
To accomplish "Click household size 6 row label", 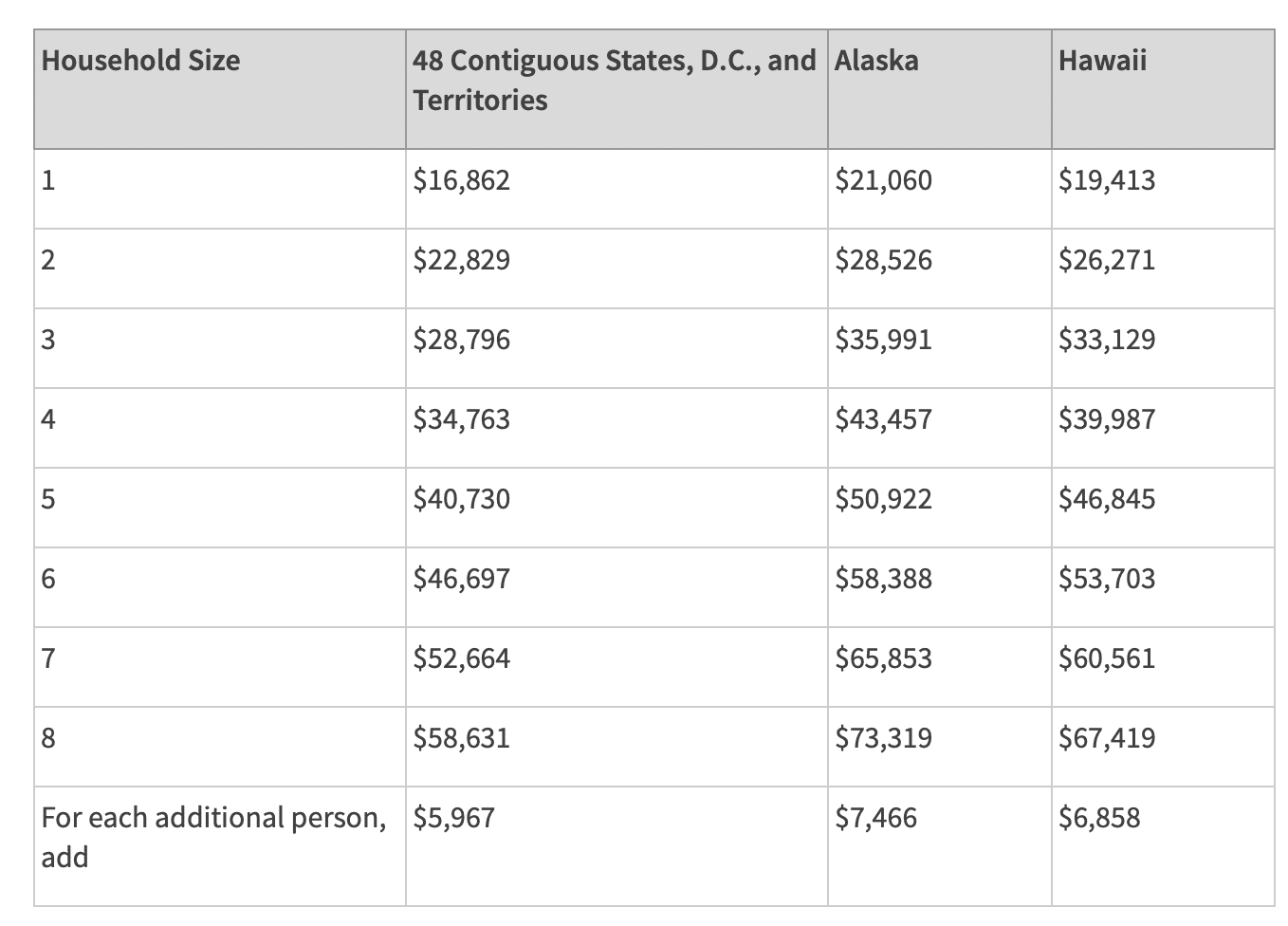I will (49, 579).
